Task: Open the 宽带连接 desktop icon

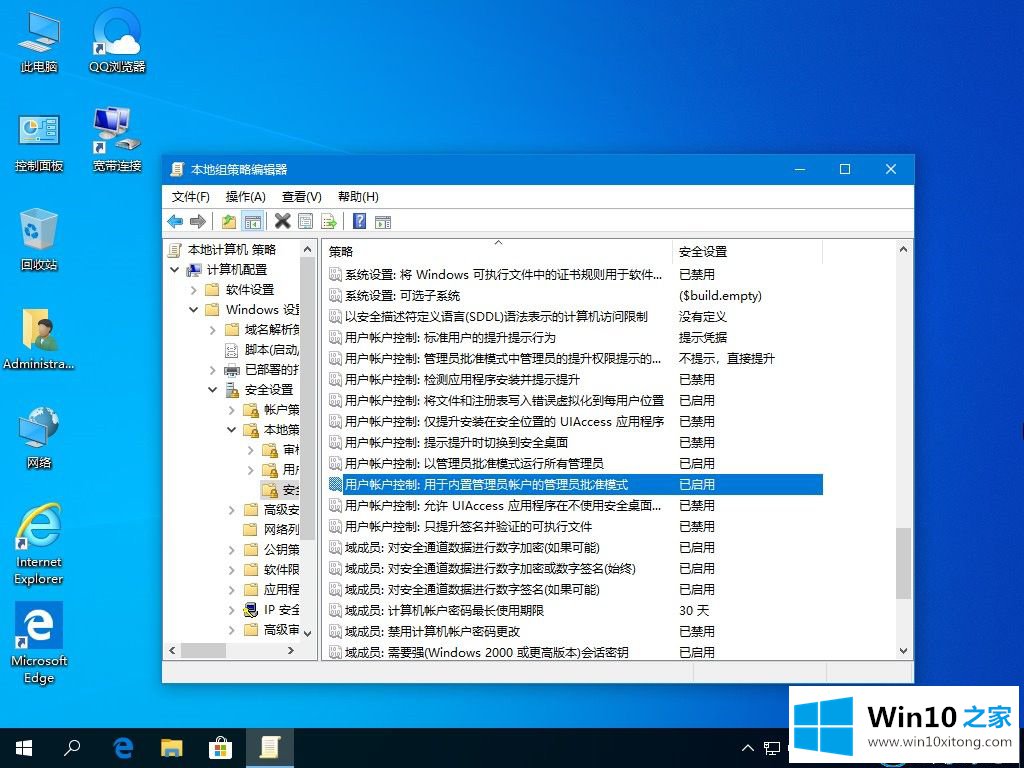Action: [117, 140]
